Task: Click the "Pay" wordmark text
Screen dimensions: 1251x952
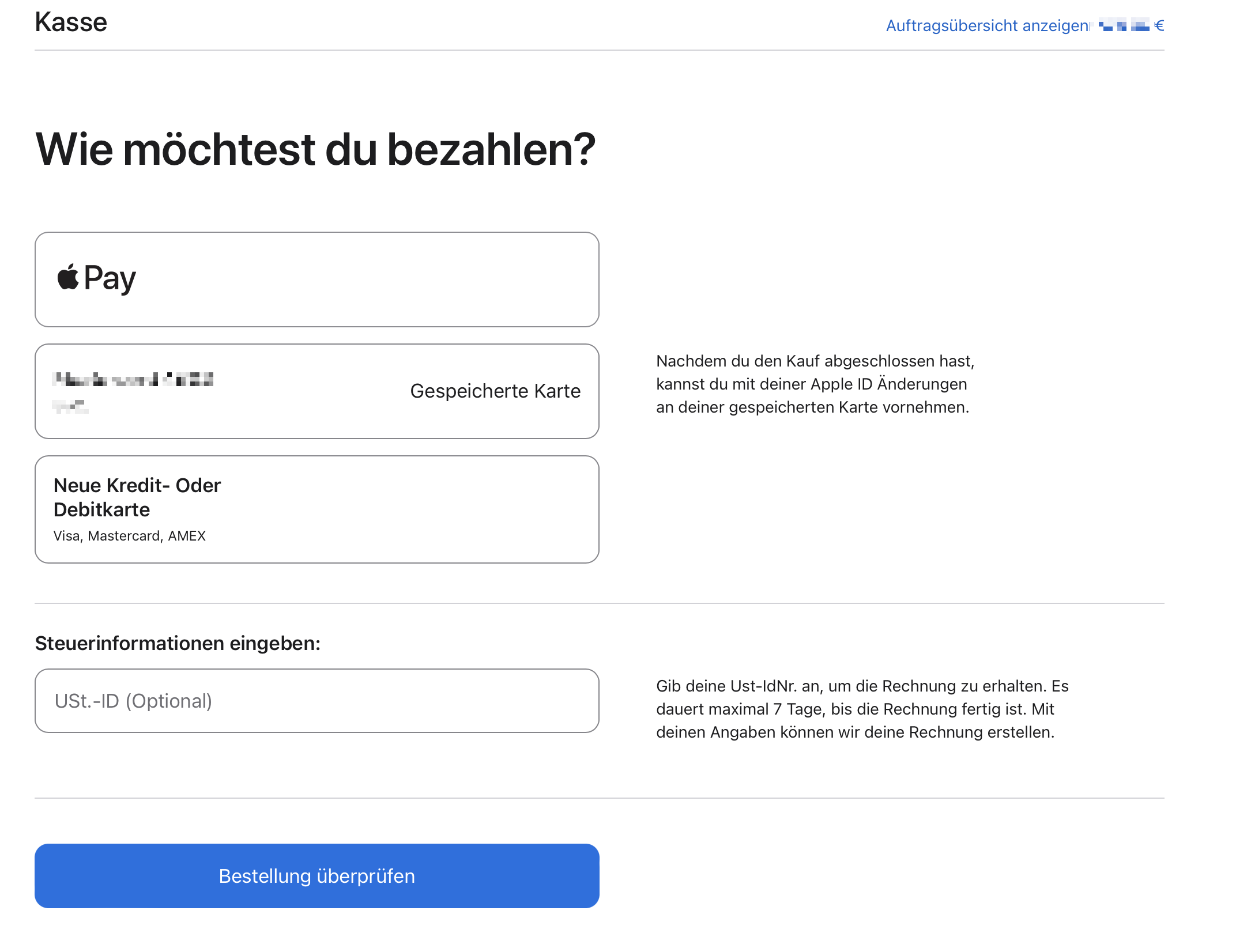Action: click(110, 278)
